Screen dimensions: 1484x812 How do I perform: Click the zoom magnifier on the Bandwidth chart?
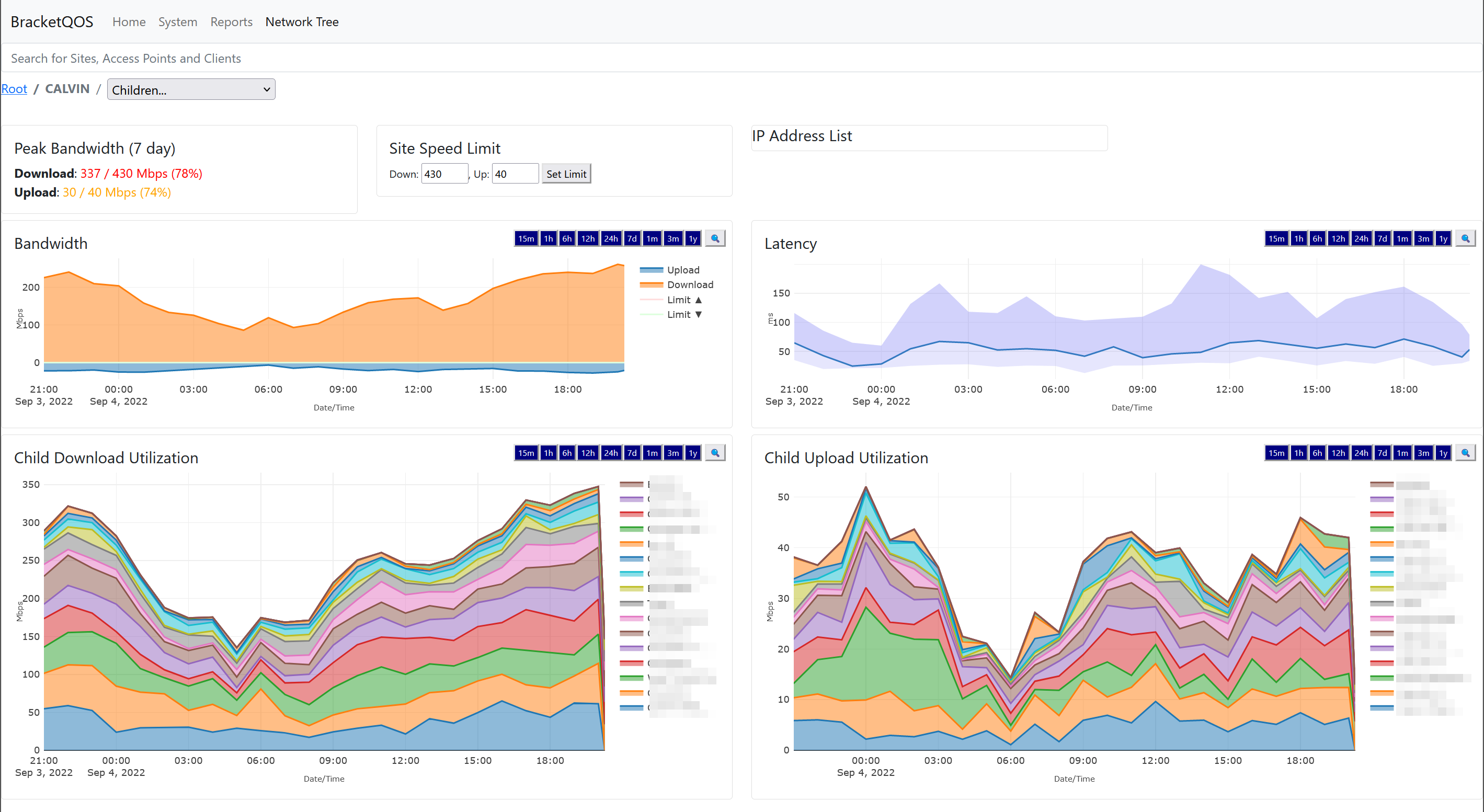pos(715,238)
